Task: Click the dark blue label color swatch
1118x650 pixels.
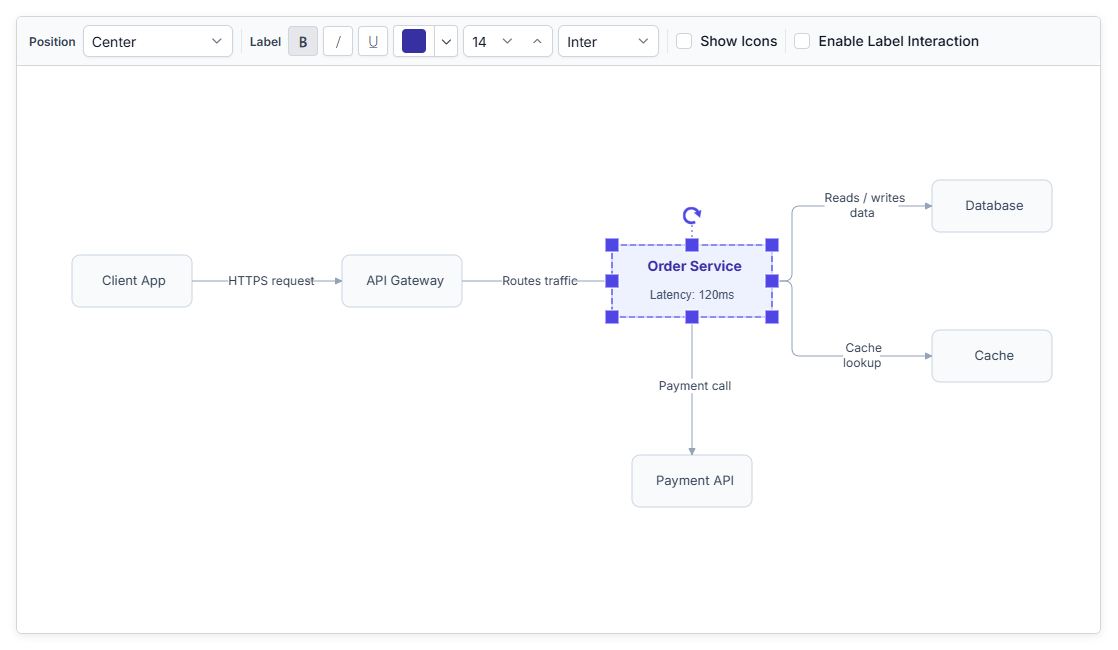Action: point(414,41)
